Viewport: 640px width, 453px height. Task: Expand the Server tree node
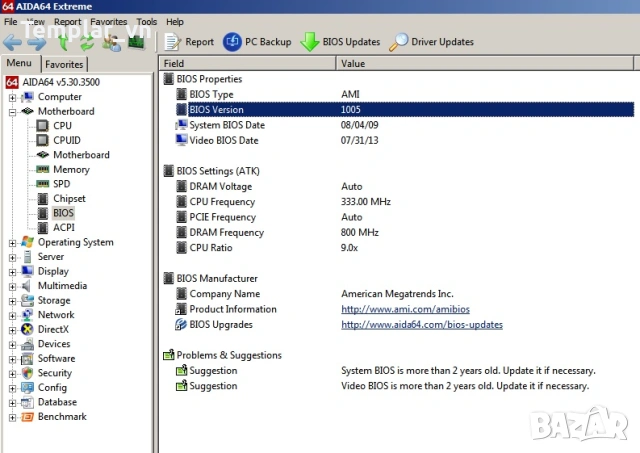click(x=13, y=258)
